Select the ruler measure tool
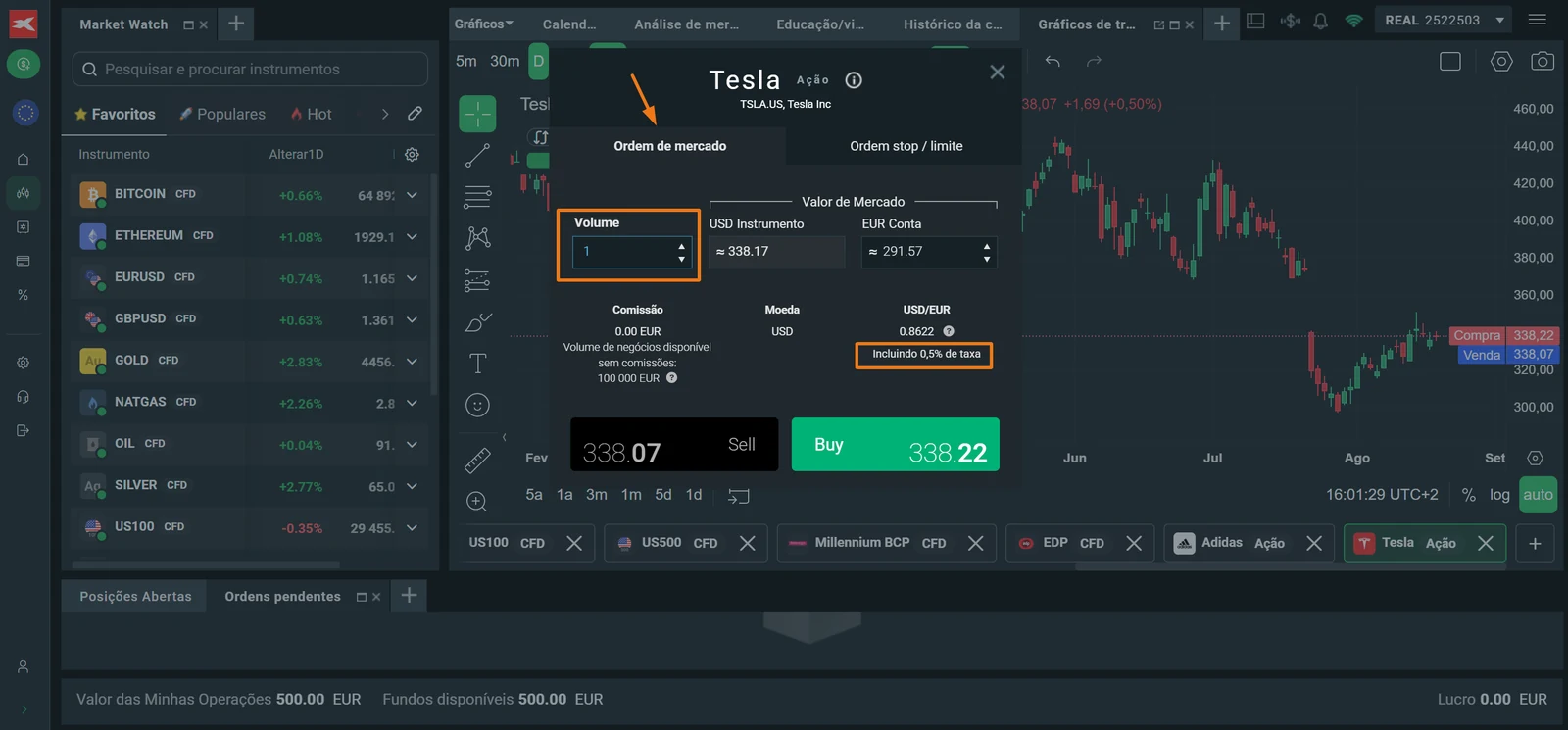Image resolution: width=1568 pixels, height=730 pixels. [477, 460]
